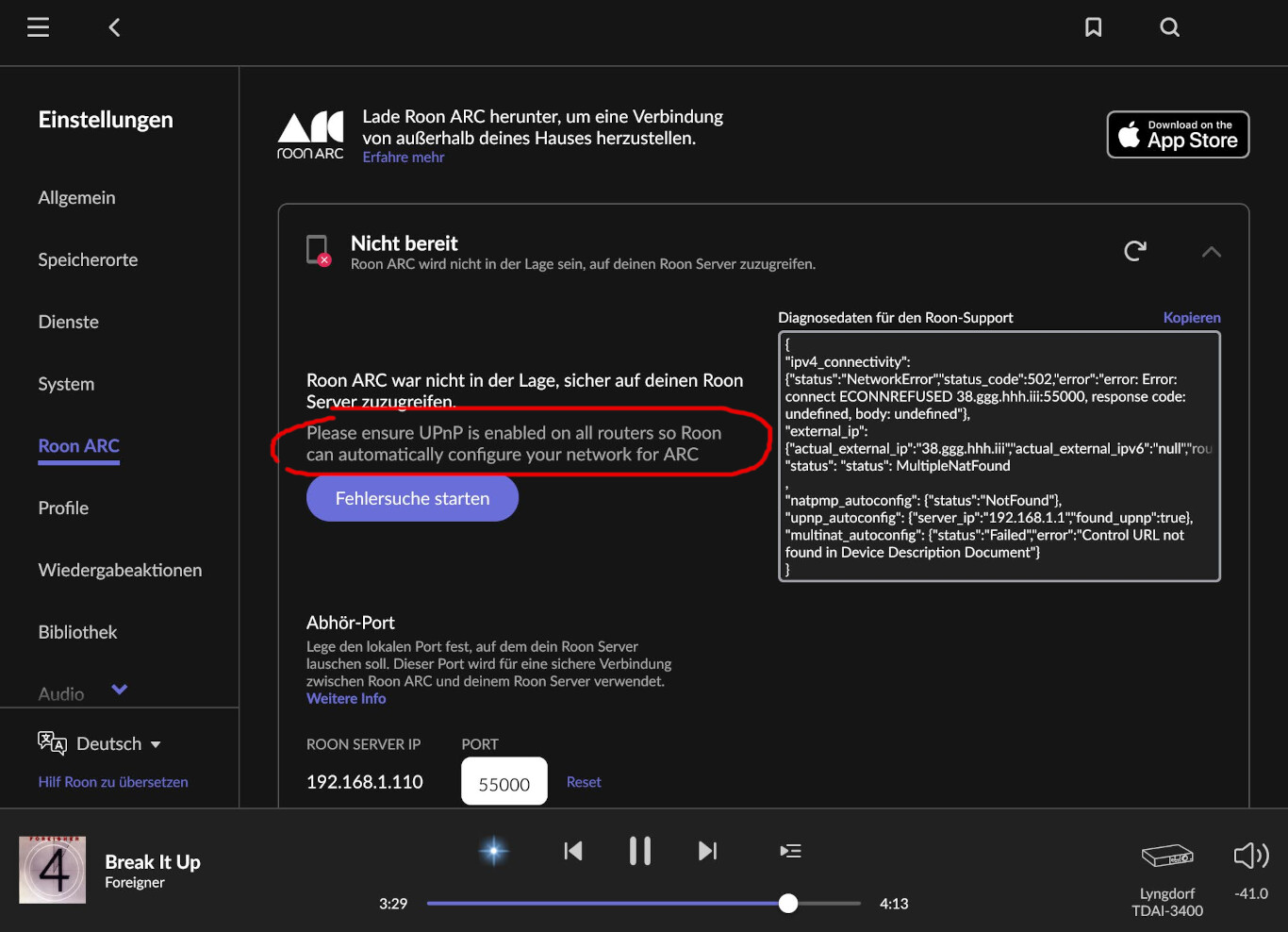Pause the current track
Image resolution: width=1288 pixels, height=932 pixels.
pyautogui.click(x=640, y=851)
